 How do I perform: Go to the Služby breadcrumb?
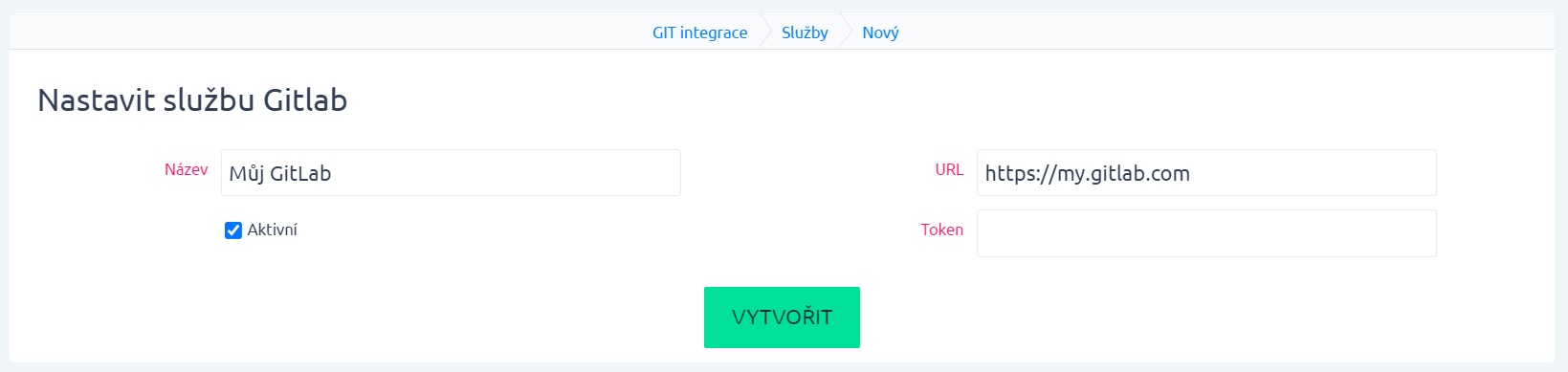tap(805, 33)
